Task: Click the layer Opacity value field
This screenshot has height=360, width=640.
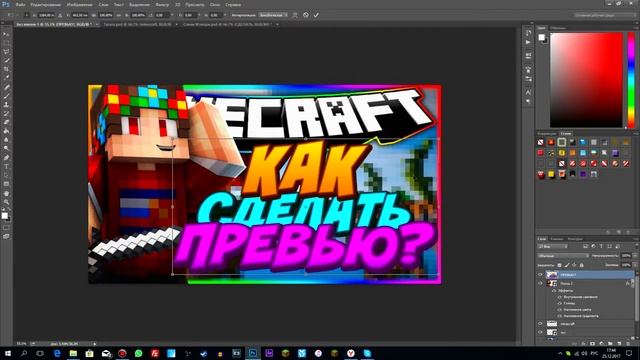Action: (626, 256)
